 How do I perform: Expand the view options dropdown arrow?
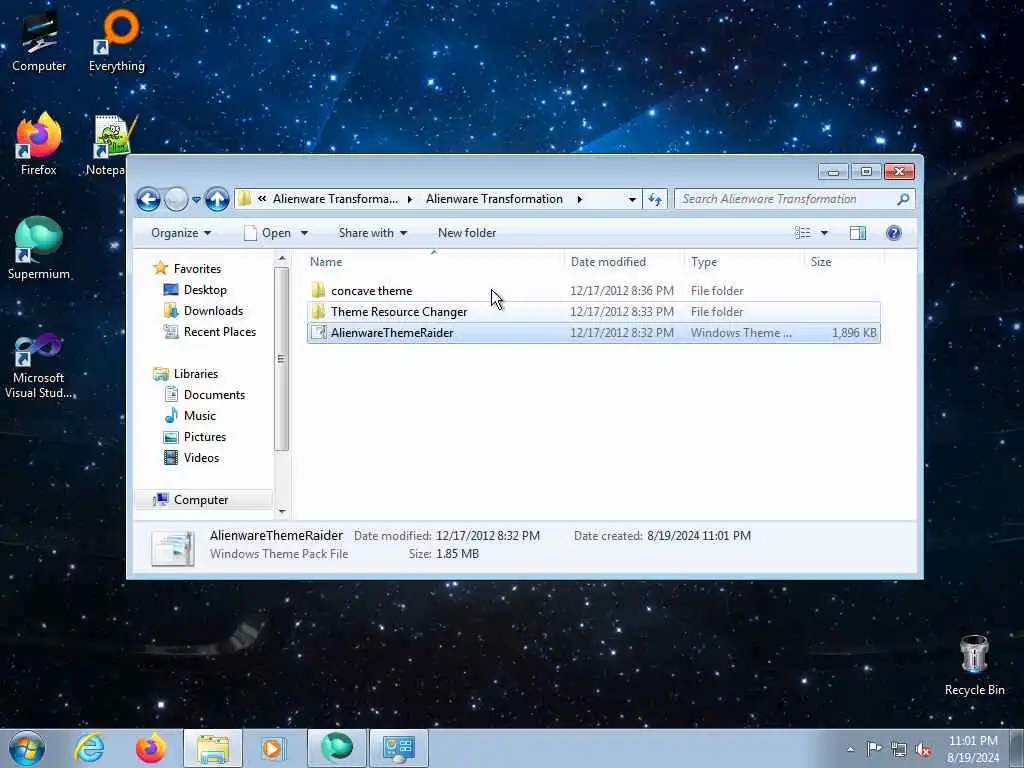(824, 233)
